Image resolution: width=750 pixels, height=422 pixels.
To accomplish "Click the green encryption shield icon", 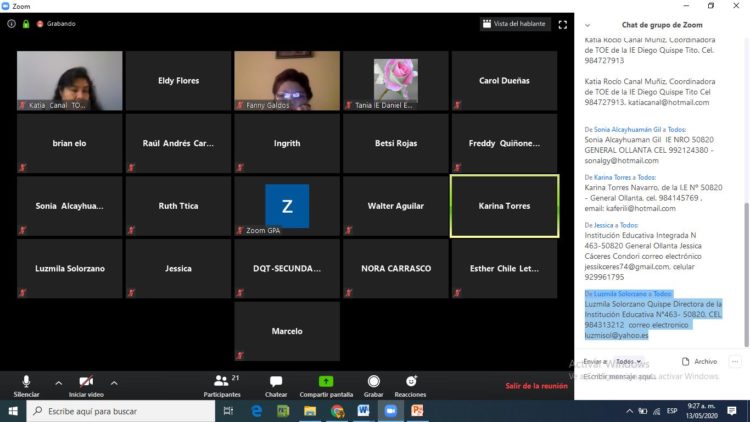I will click(x=25, y=23).
